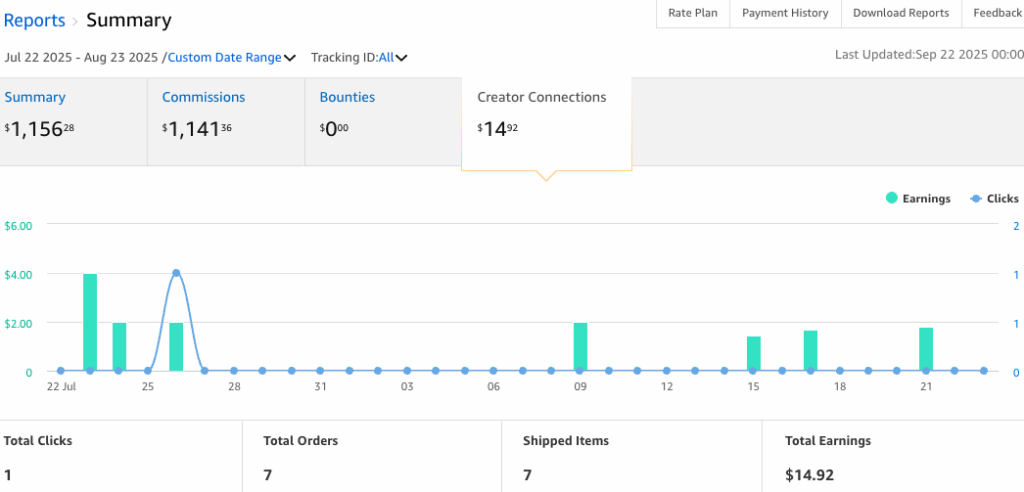Toggle the Earnings legend green dot
Viewport: 1024px width, 492px height.
tap(892, 199)
